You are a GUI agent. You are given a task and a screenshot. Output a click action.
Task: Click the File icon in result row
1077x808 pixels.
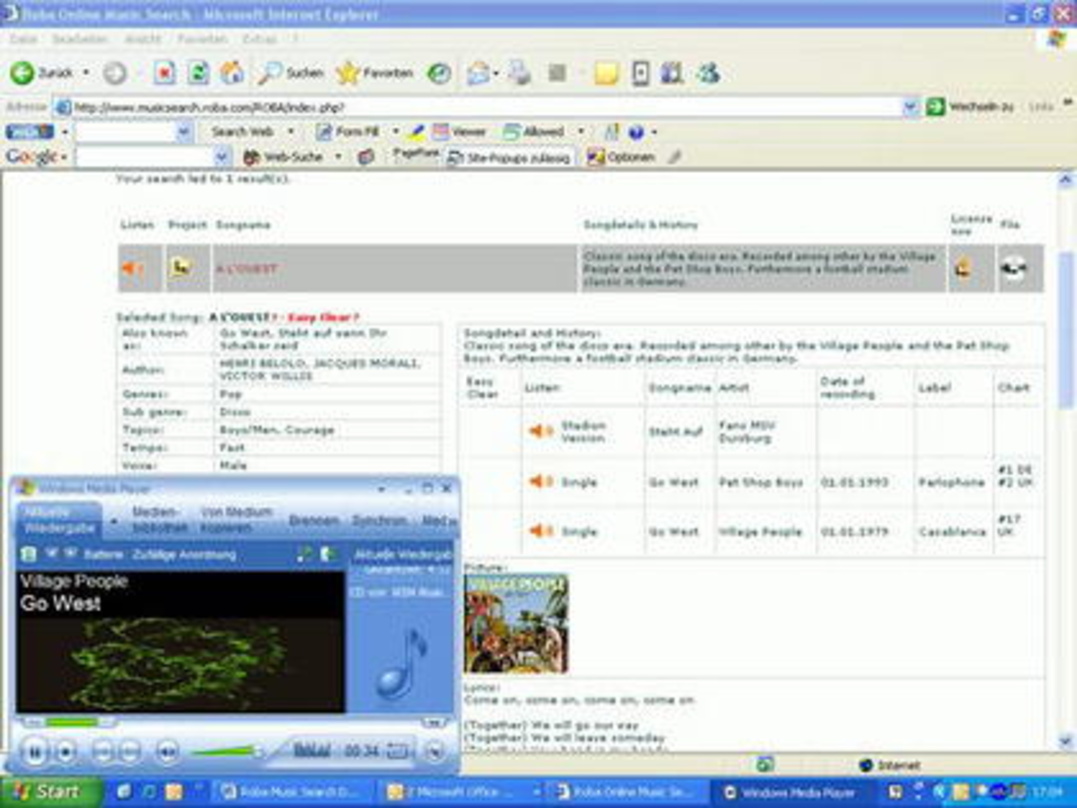(x=1013, y=268)
